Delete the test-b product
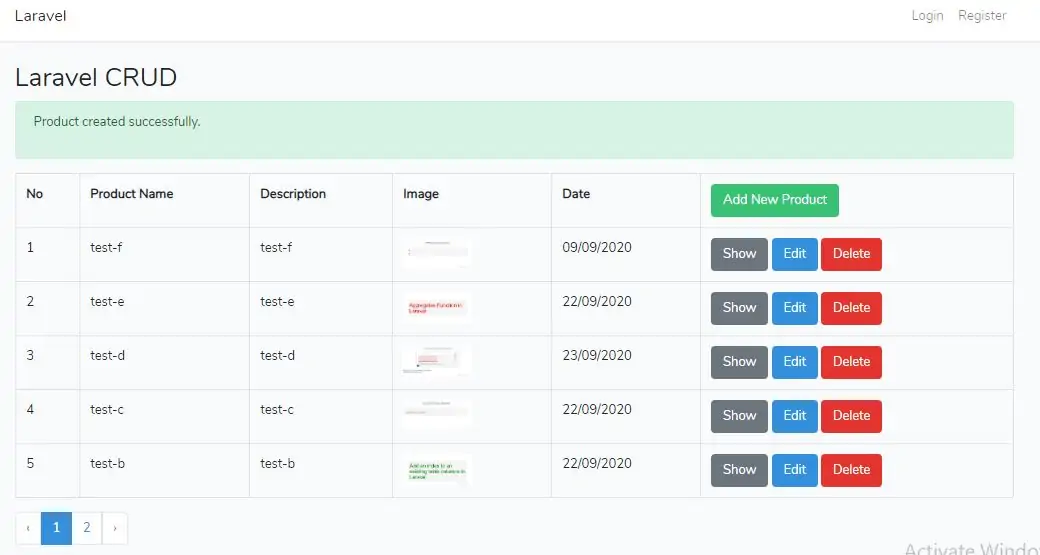Image resolution: width=1040 pixels, height=555 pixels. pos(851,470)
